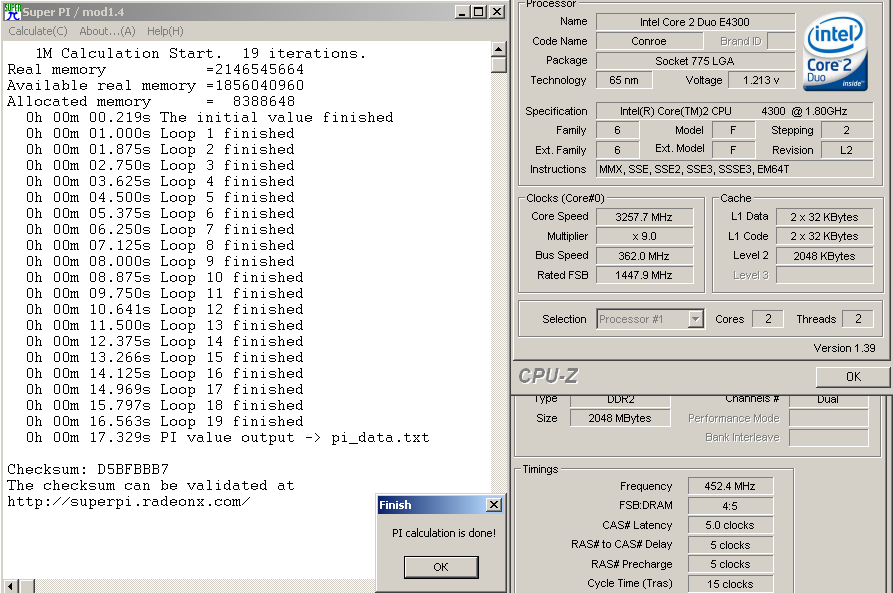
Task: Click the PI value output pi_data.txt line
Action: pos(227,437)
